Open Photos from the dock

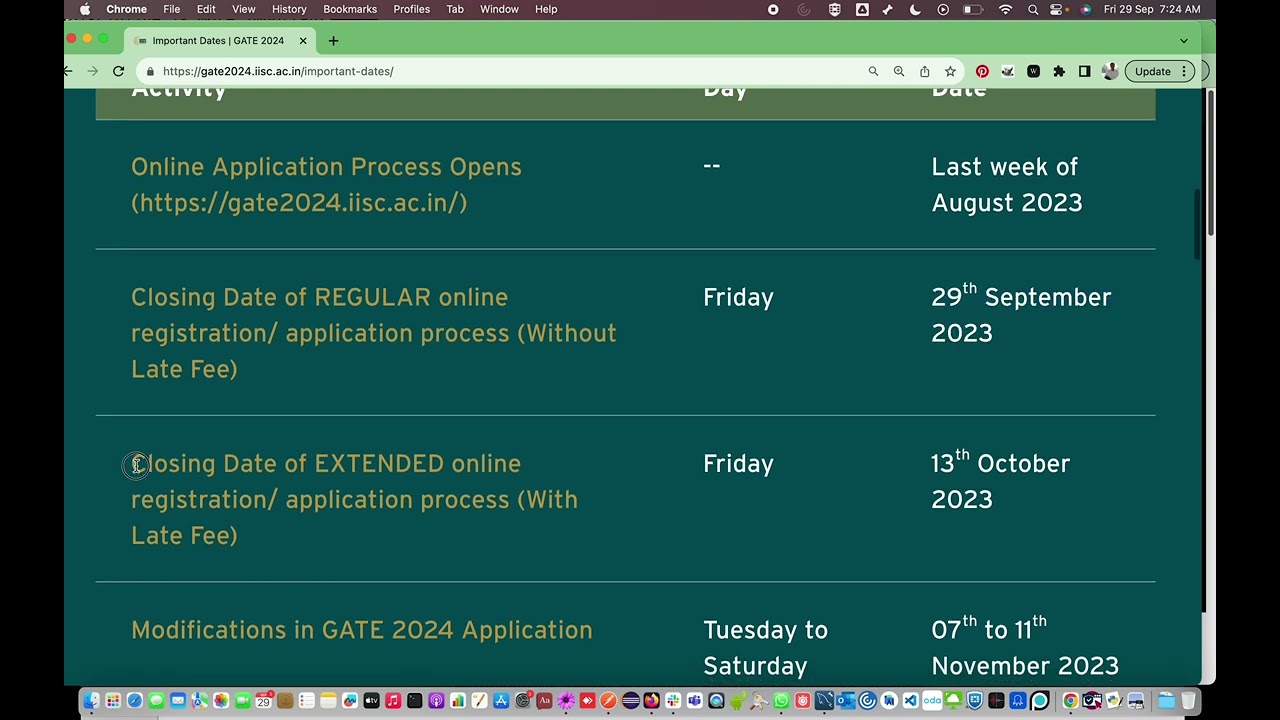coord(221,701)
